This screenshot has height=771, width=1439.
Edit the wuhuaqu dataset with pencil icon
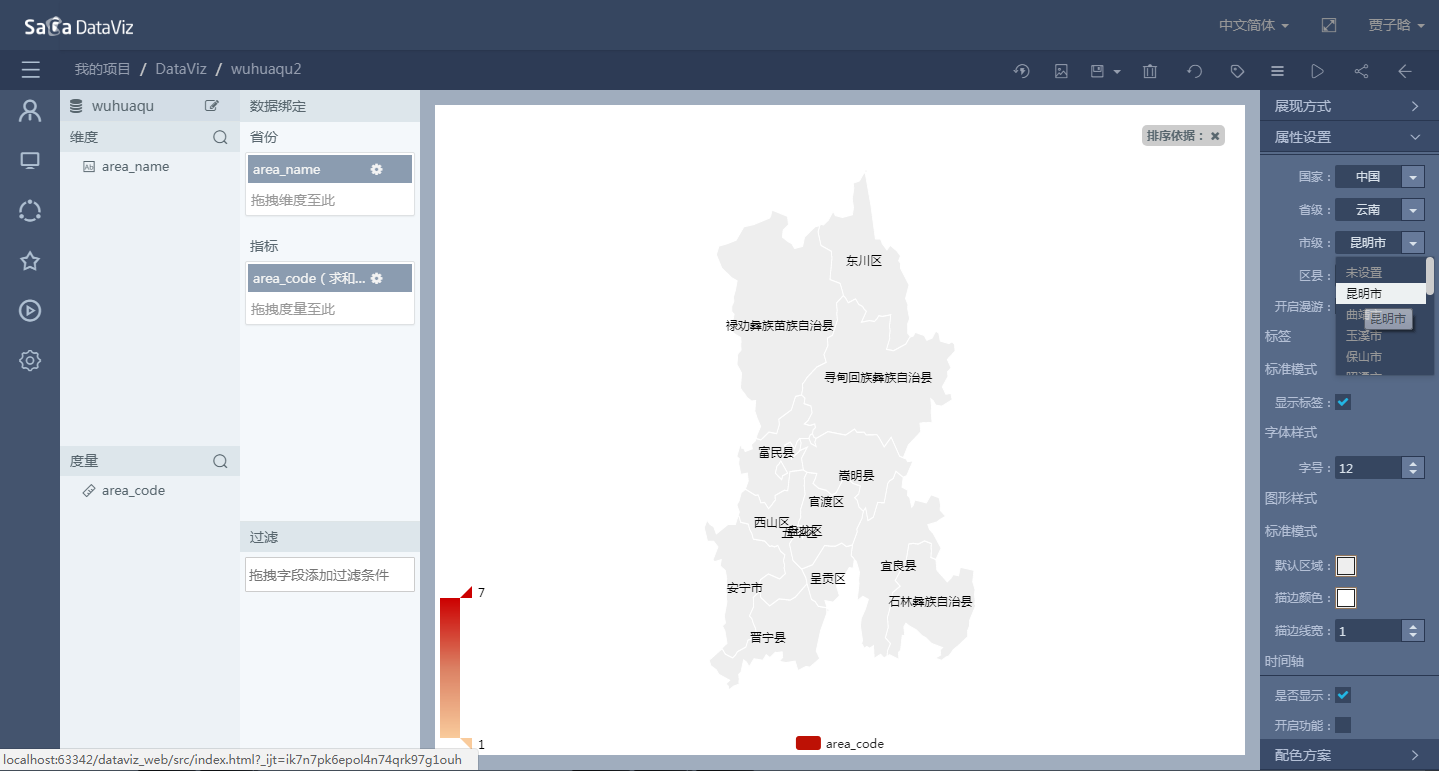212,105
